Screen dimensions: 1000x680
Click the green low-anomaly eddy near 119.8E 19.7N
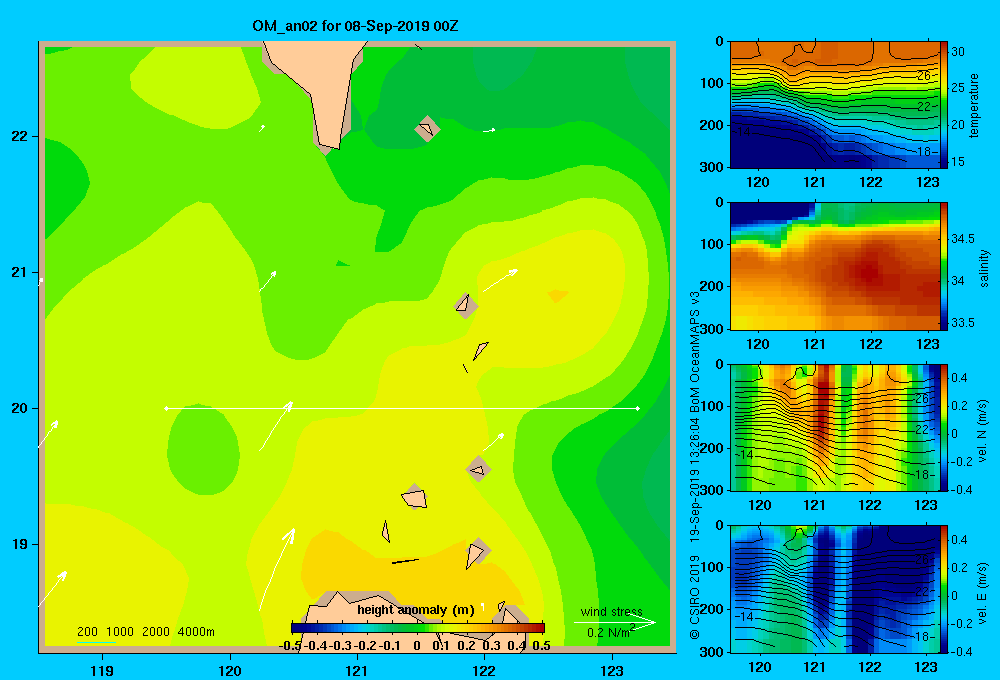203,450
